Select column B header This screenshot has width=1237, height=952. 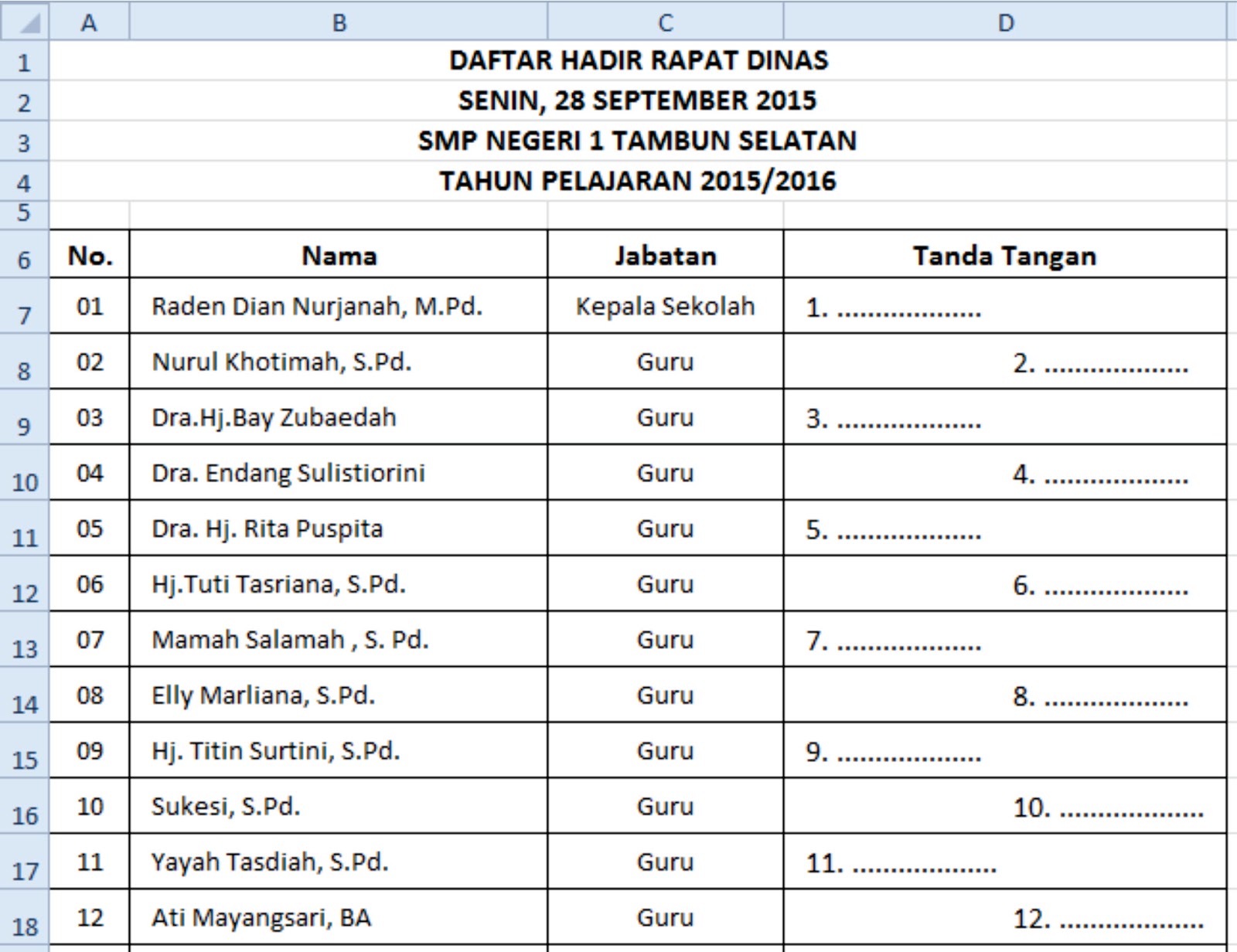(x=339, y=22)
